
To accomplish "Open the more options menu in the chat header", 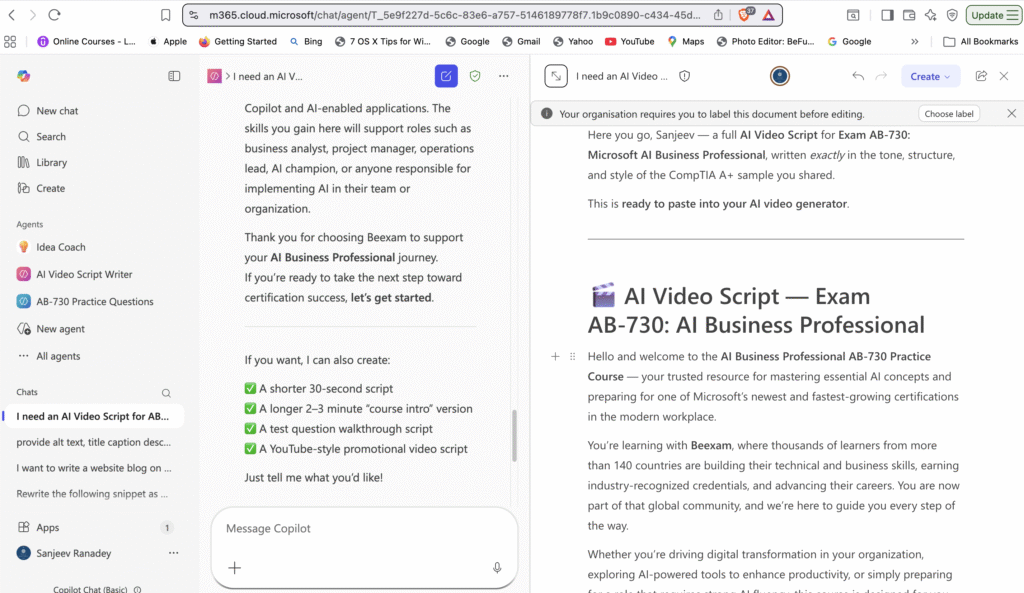I will coord(503,76).
